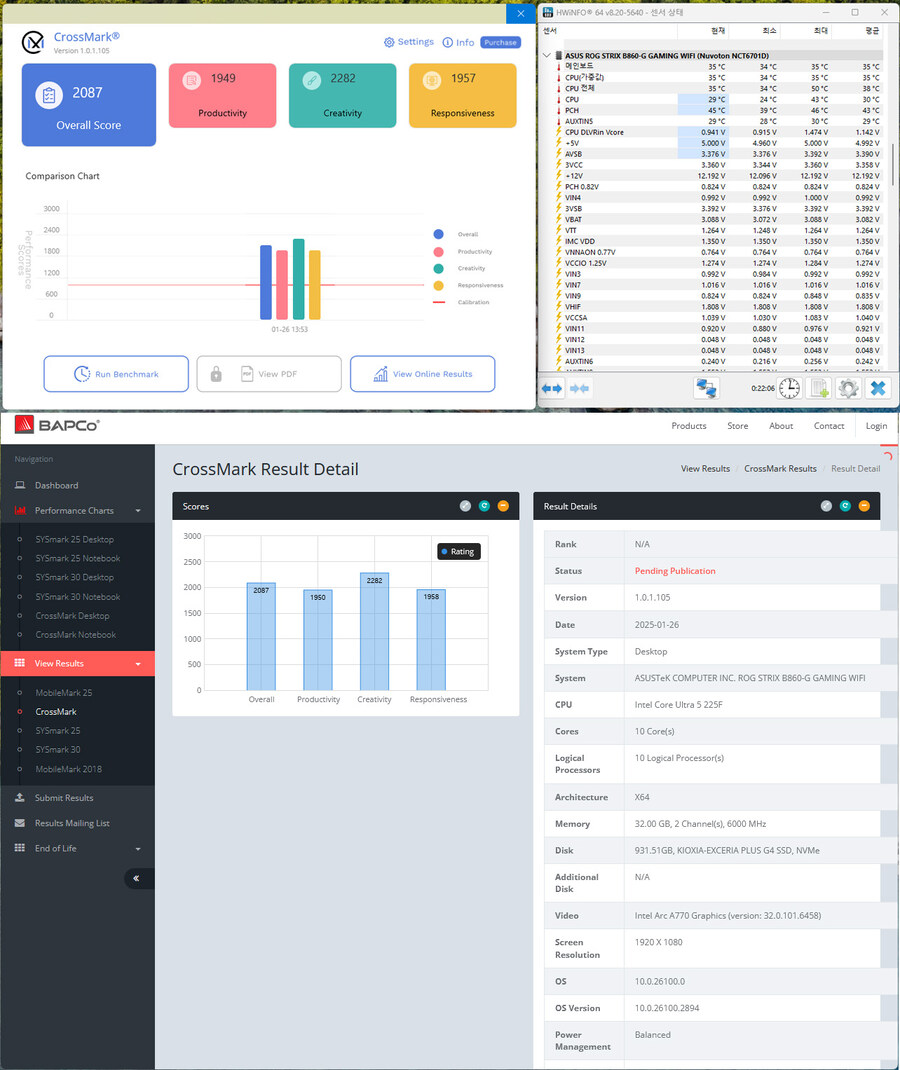Minimize the Result Details panel
Image resolution: width=900 pixels, height=1070 pixels.
tap(864, 506)
